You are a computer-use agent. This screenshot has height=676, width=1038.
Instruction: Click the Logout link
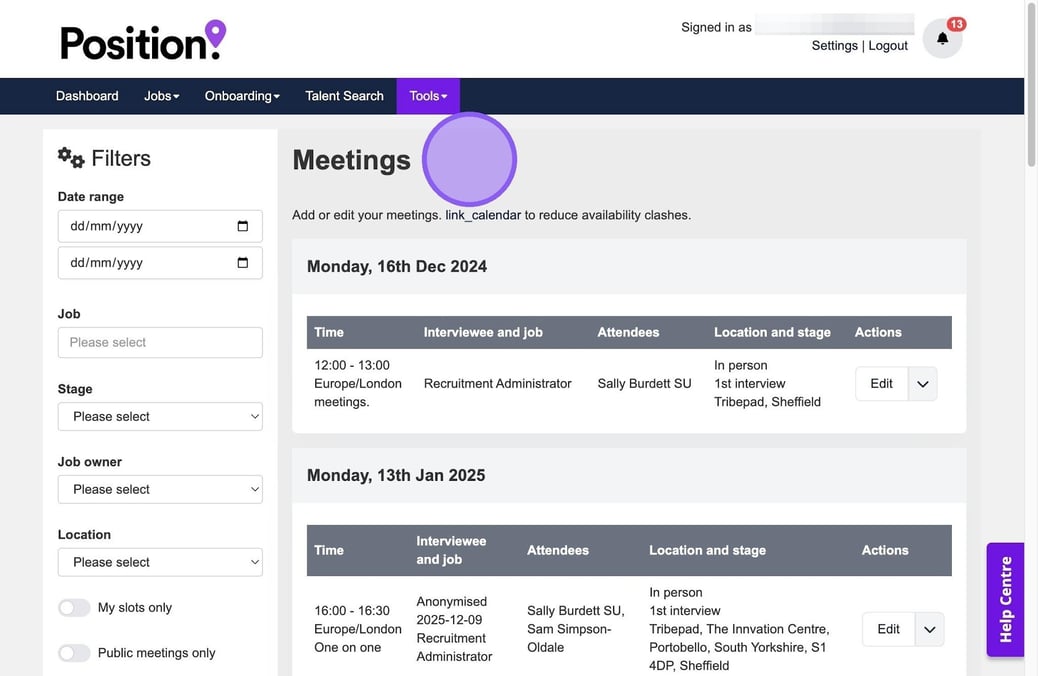click(x=888, y=46)
